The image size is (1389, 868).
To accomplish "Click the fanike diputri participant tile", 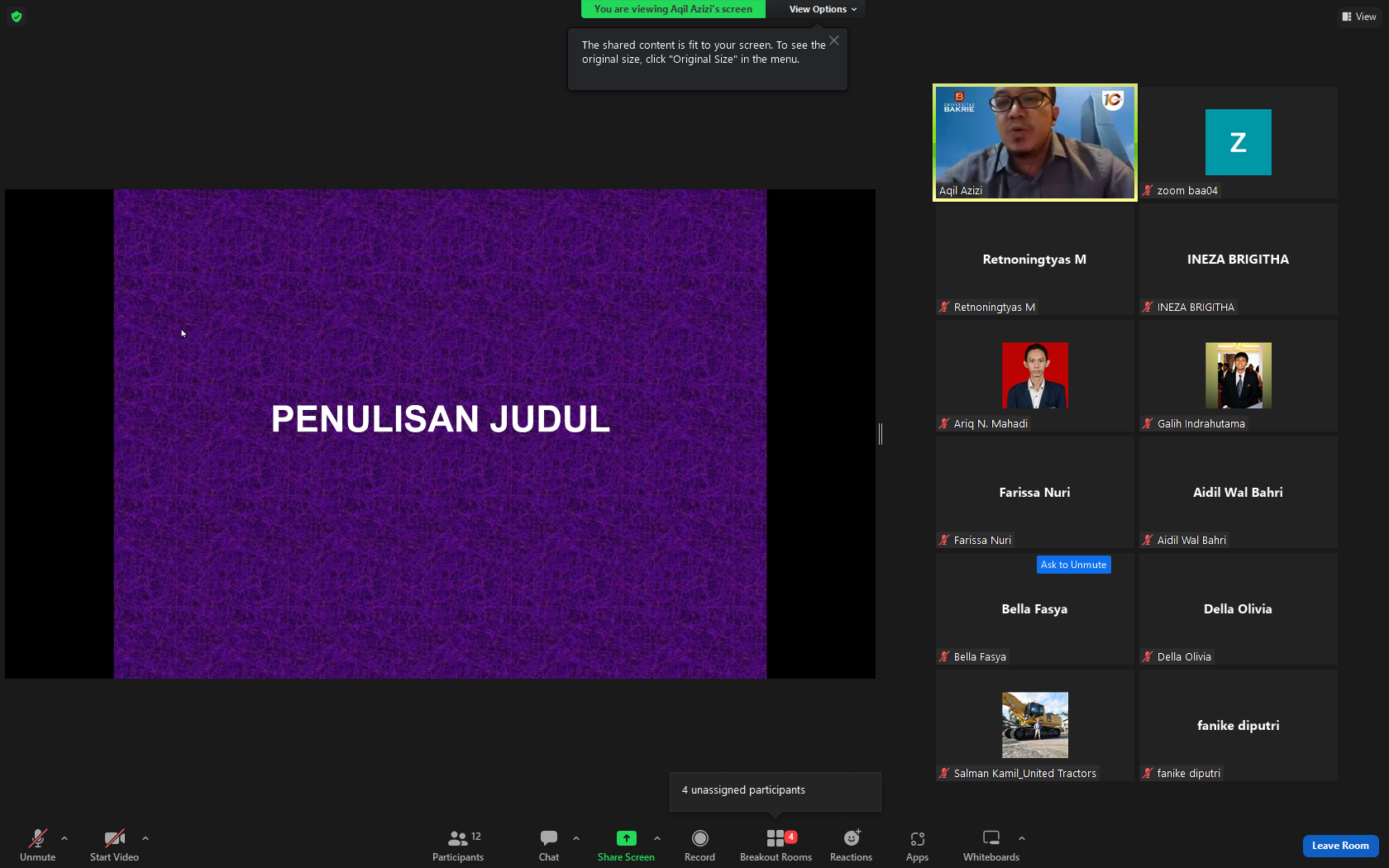I will pos(1238,726).
